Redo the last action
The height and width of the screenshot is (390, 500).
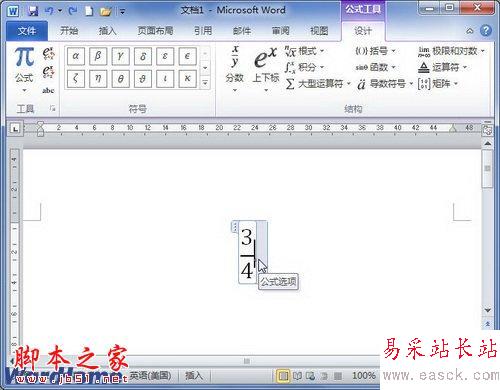[72, 11]
